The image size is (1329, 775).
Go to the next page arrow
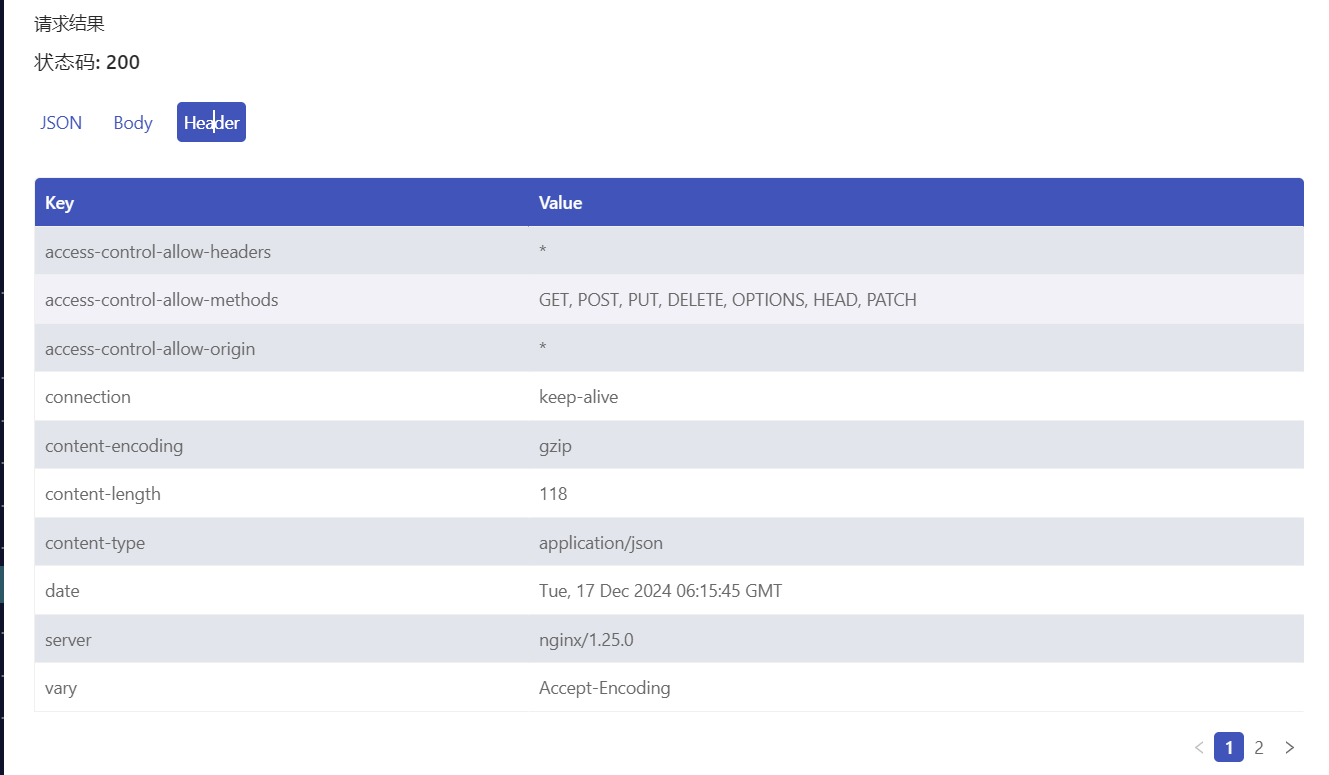pyautogui.click(x=1289, y=747)
